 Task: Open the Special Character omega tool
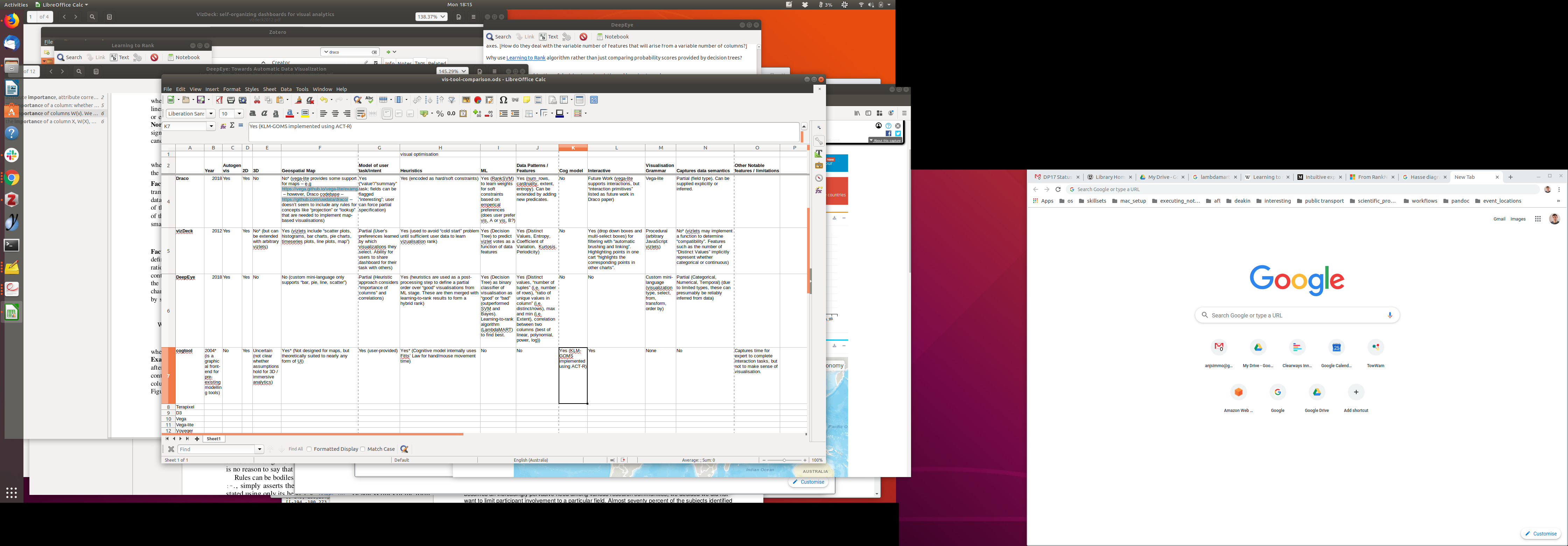pyautogui.click(x=503, y=100)
